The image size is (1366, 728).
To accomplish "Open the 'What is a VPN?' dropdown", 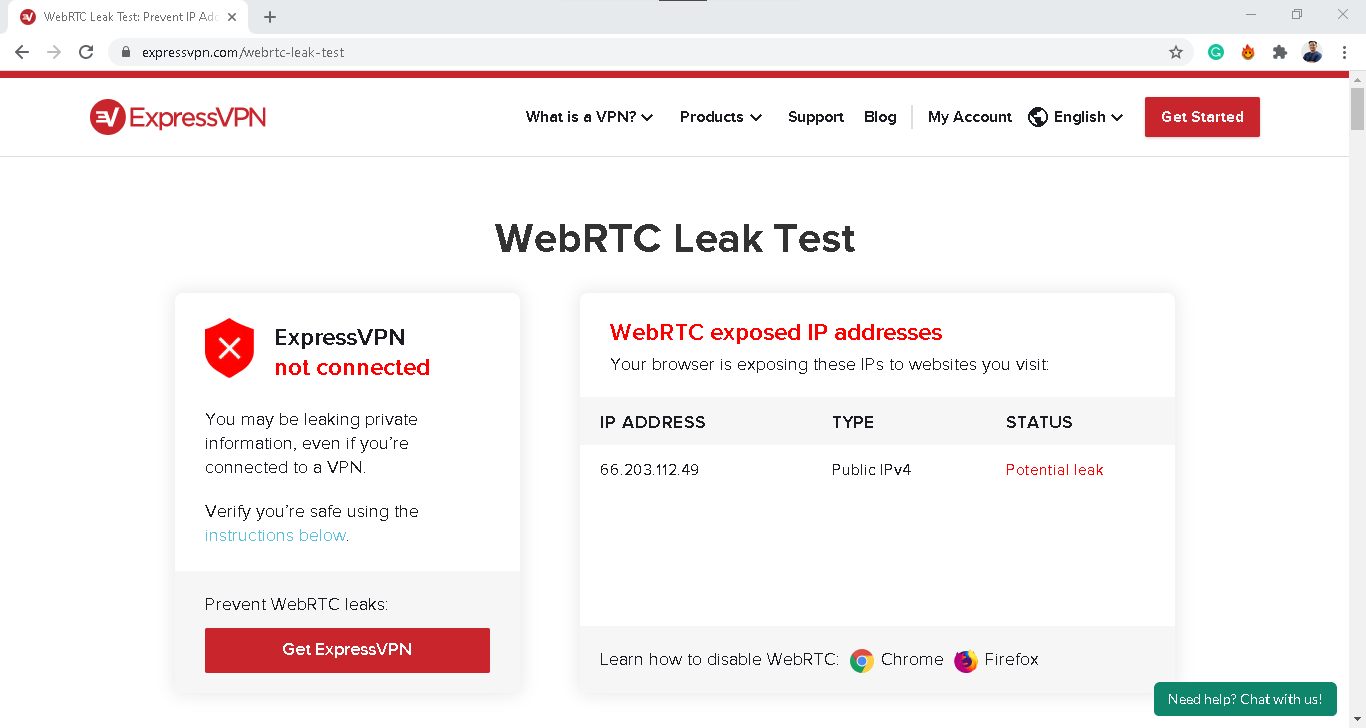I will pyautogui.click(x=589, y=117).
